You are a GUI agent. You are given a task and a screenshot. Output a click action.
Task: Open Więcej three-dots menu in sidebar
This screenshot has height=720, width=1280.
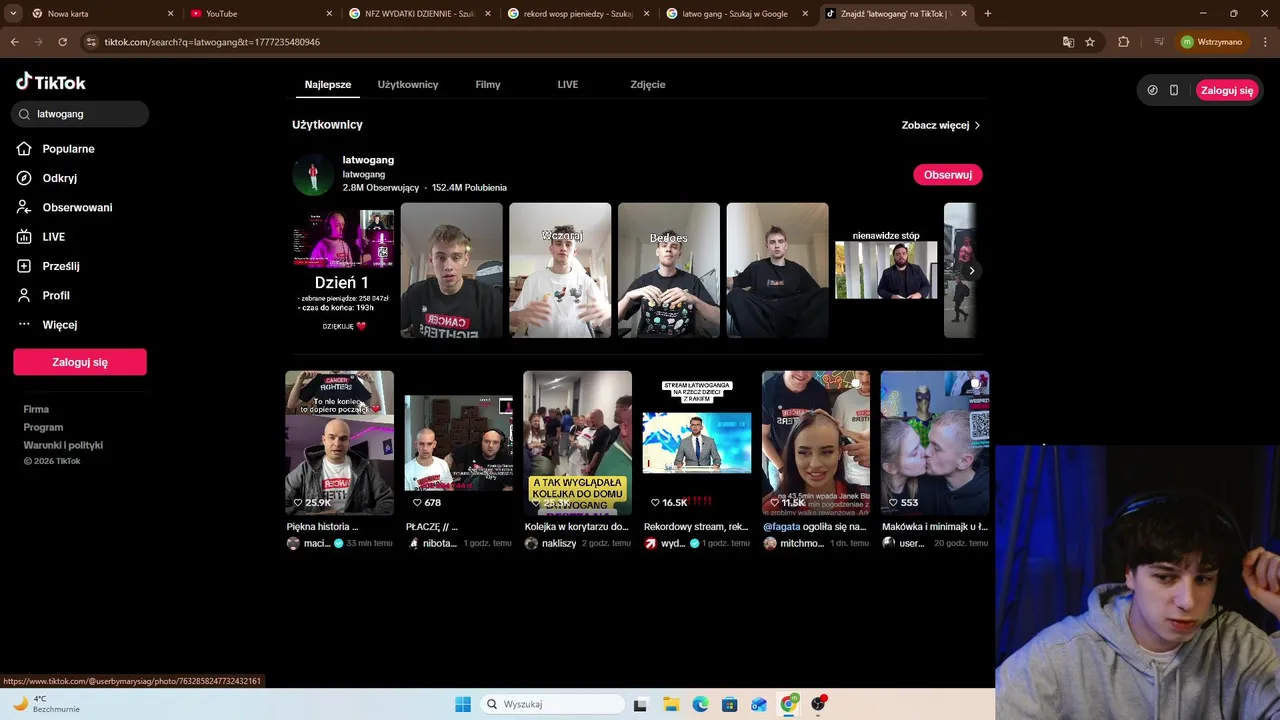tap(24, 324)
